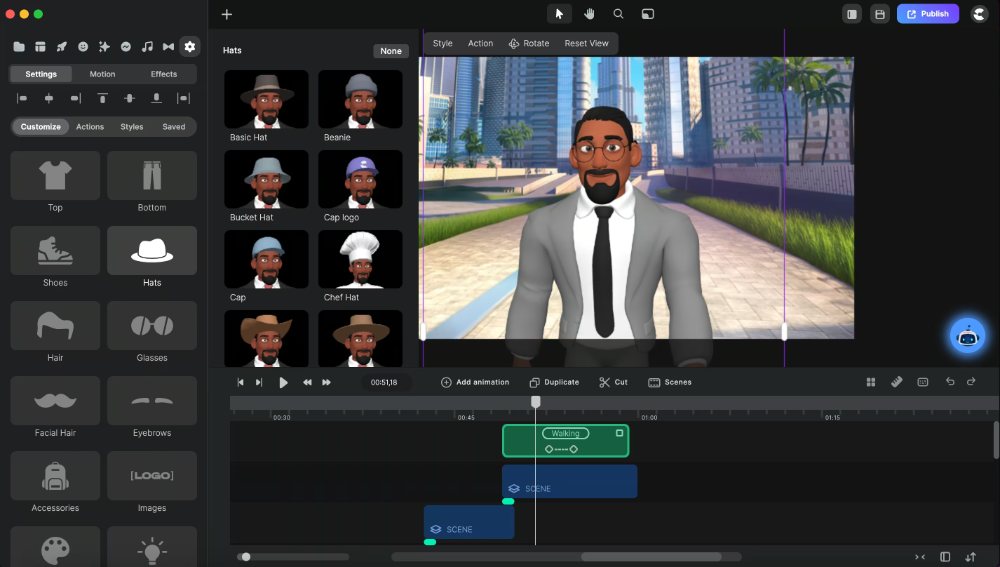This screenshot has width=1000, height=567.
Task: Toggle the bottom-right panel layout icon
Action: (945, 557)
